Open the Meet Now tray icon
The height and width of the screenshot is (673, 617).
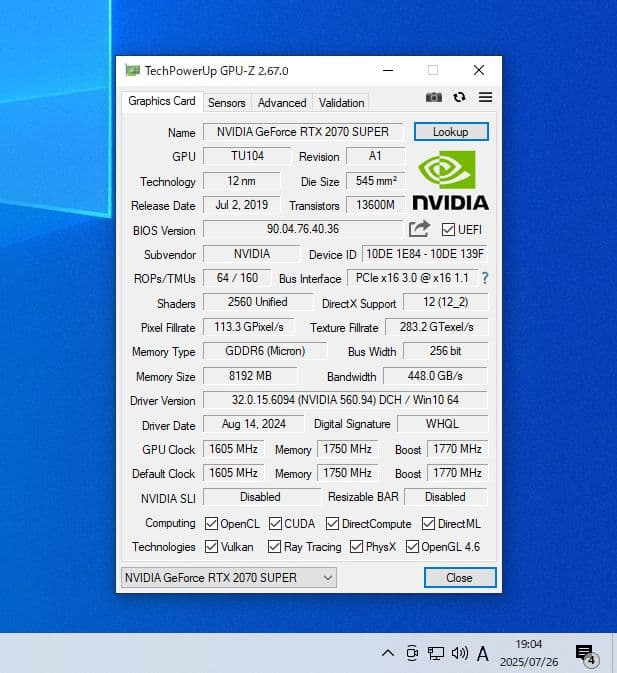412,653
